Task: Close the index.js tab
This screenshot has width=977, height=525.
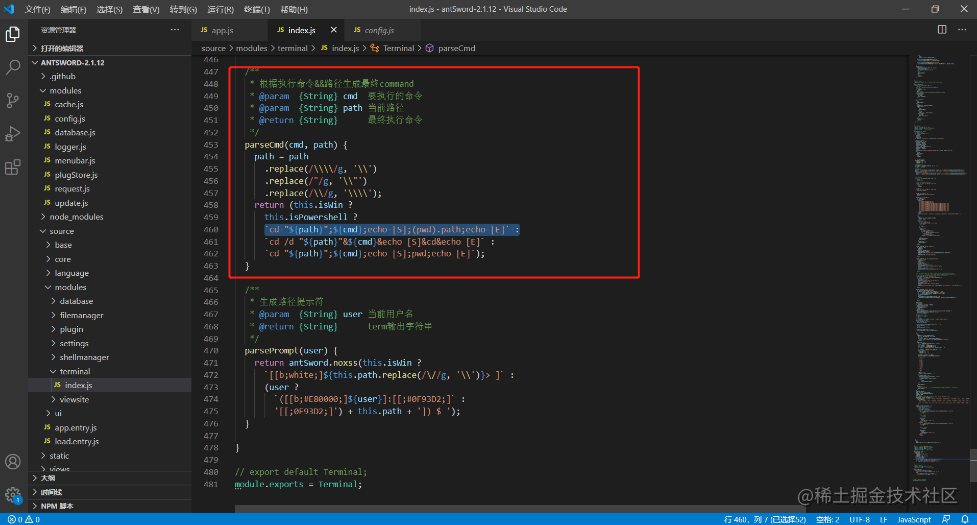Action: click(x=333, y=30)
